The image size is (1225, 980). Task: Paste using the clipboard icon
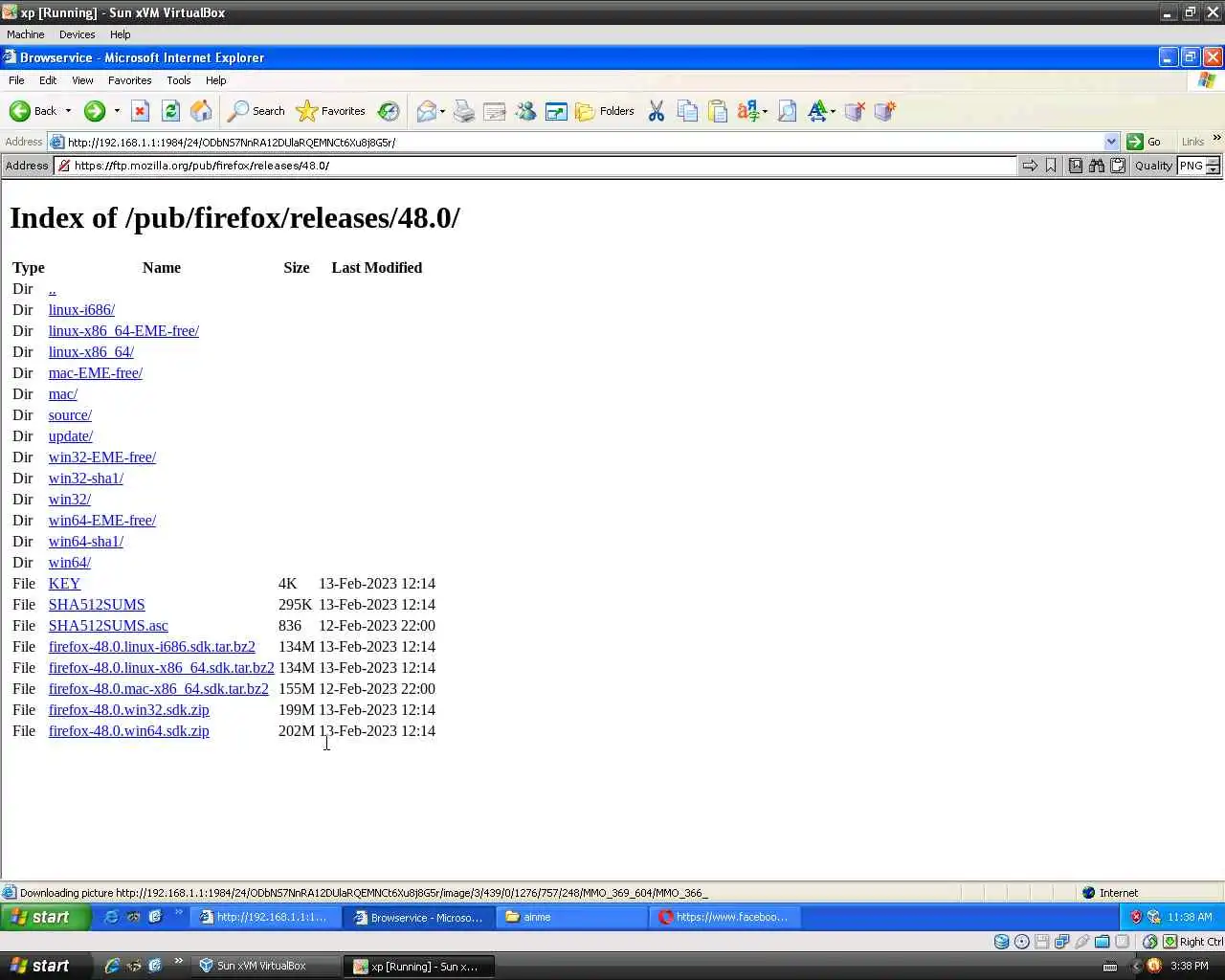point(718,111)
